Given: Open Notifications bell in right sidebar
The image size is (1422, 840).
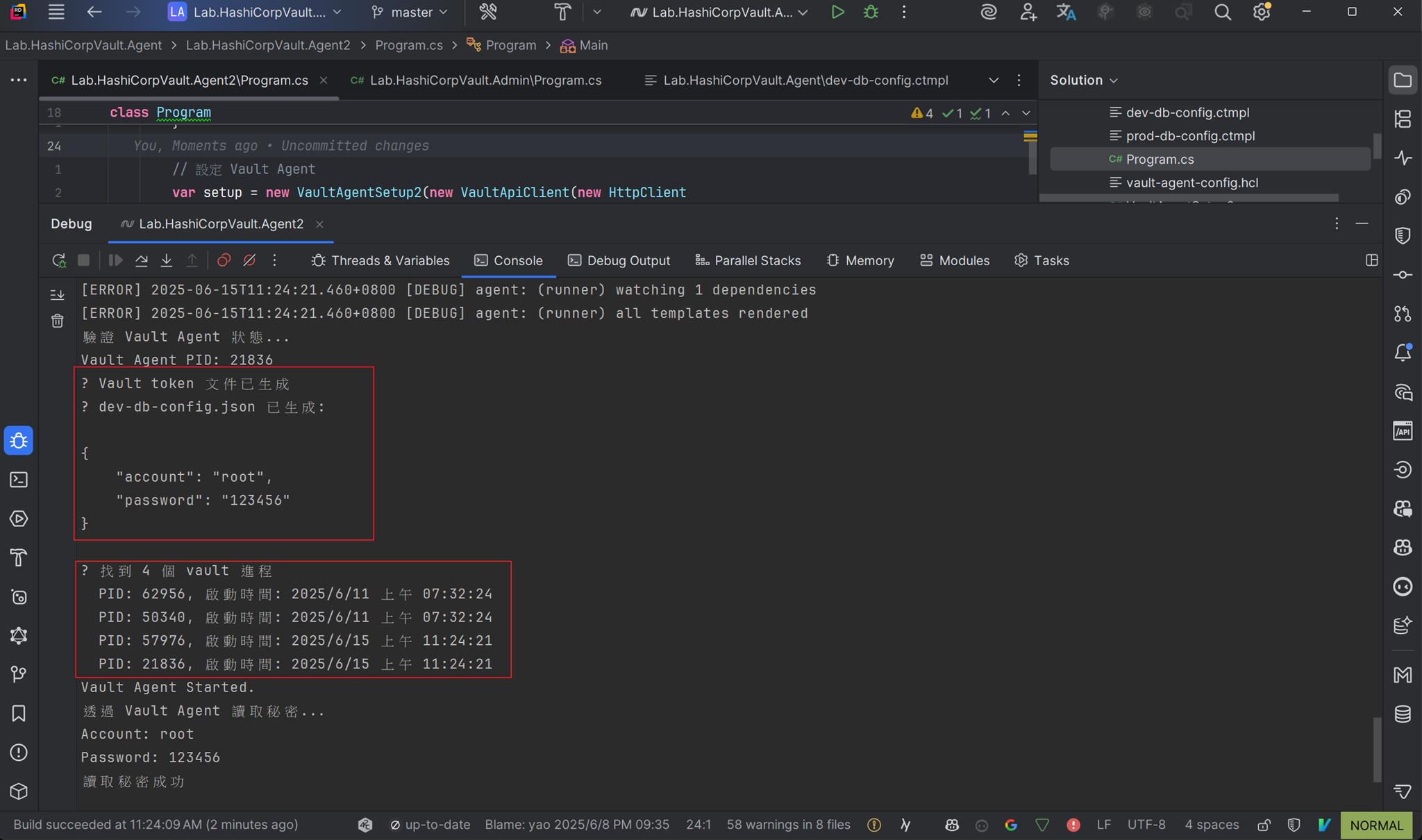Looking at the screenshot, I should pyautogui.click(x=1403, y=353).
